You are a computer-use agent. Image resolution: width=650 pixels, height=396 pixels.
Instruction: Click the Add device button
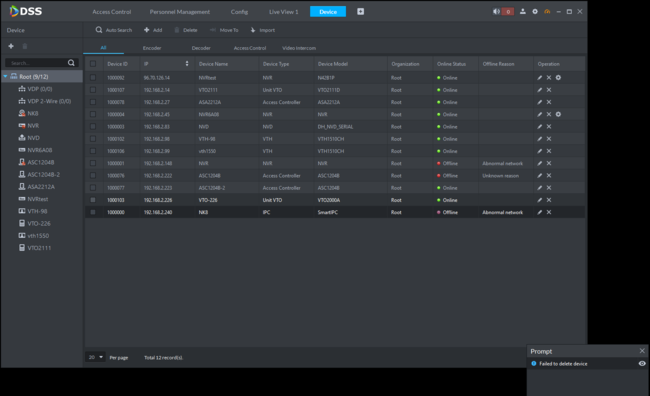click(153, 30)
